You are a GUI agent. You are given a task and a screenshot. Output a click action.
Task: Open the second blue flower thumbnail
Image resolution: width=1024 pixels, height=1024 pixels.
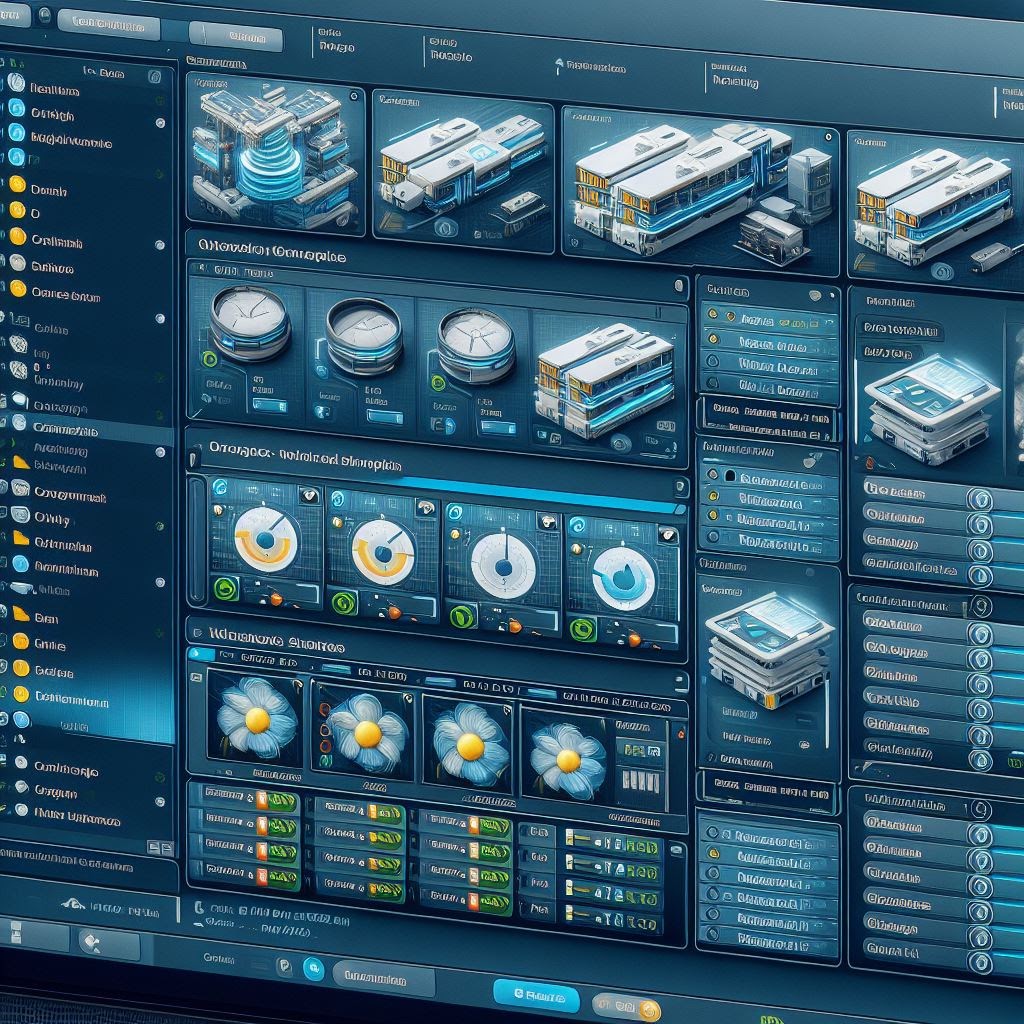click(x=362, y=731)
